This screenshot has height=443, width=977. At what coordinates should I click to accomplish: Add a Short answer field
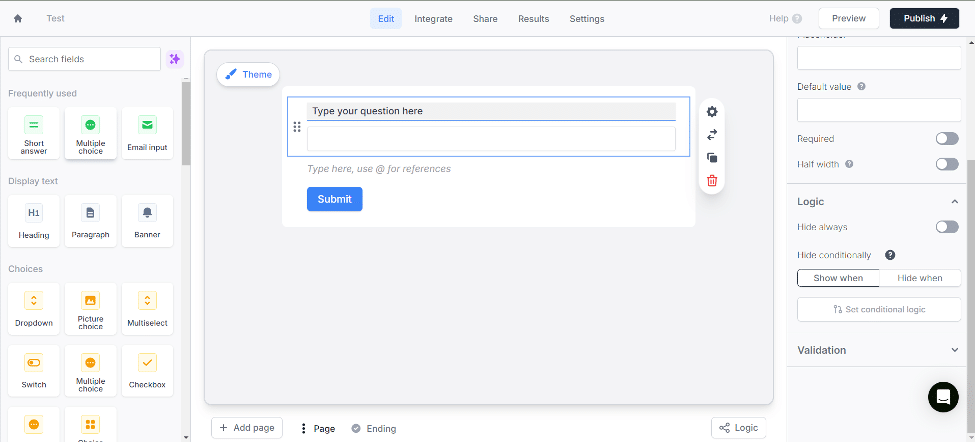(x=34, y=133)
